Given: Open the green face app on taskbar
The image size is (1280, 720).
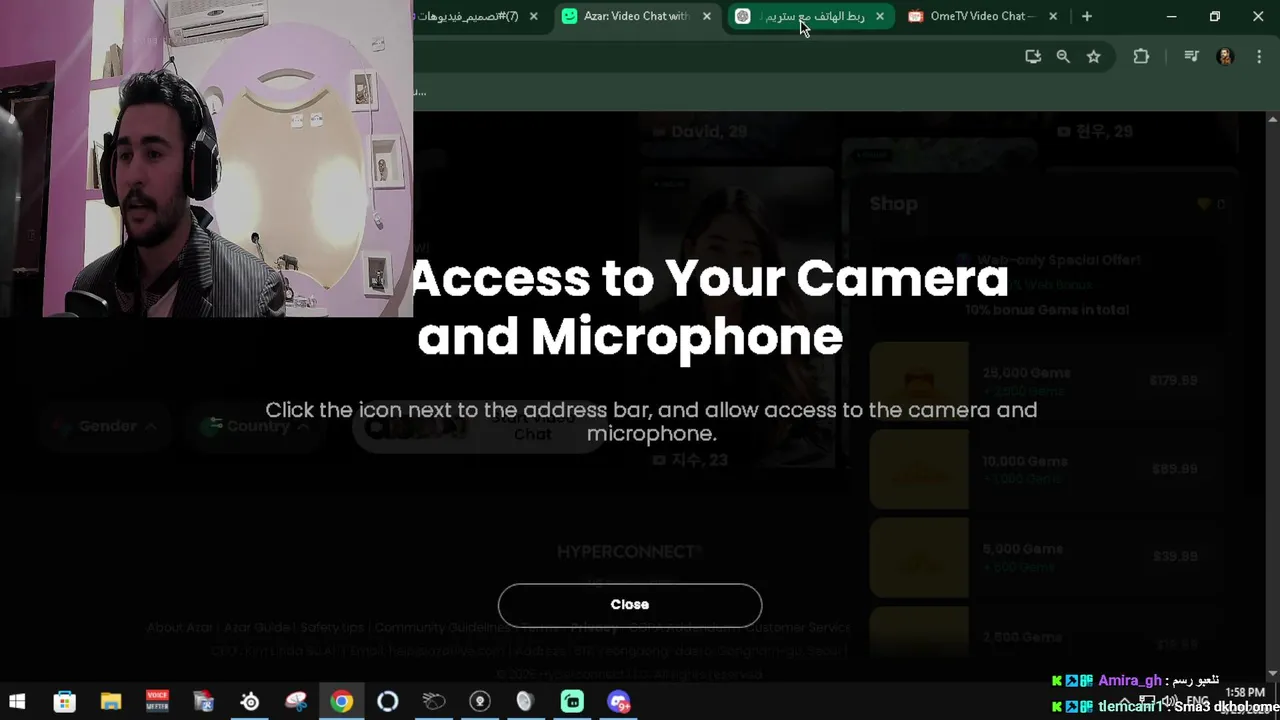Looking at the screenshot, I should 572,702.
